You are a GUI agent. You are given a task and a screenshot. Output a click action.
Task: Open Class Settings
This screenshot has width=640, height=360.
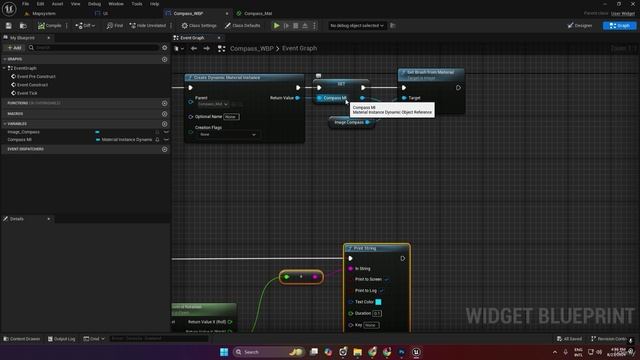(199, 26)
